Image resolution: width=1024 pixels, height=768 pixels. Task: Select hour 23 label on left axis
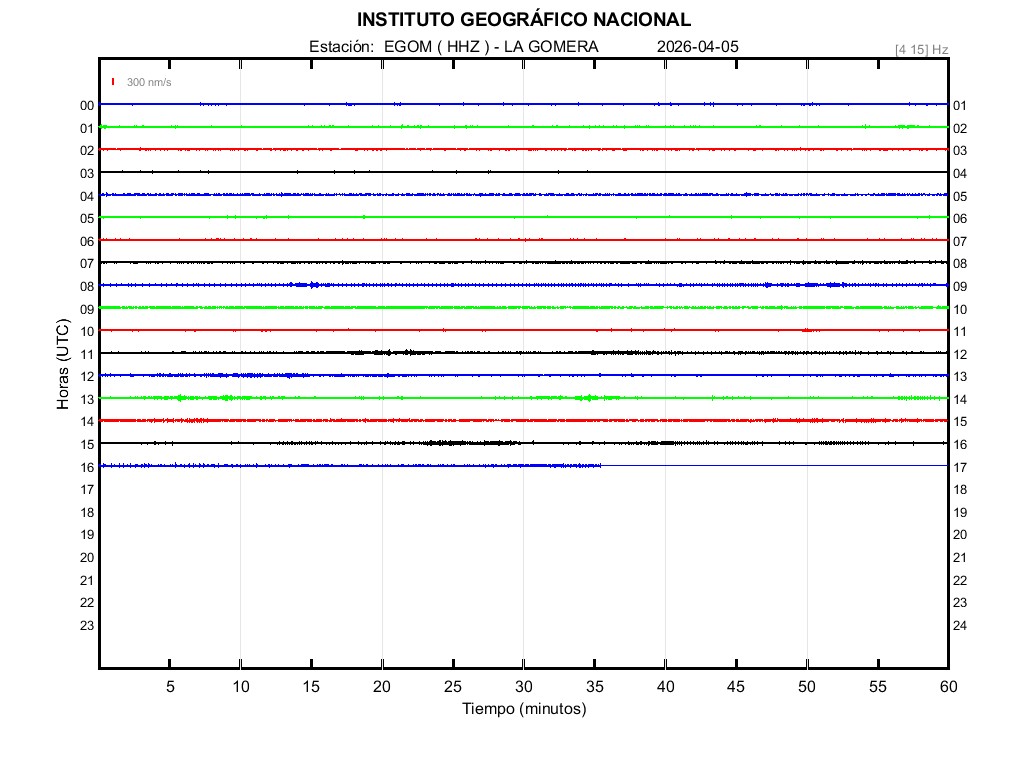point(87,625)
